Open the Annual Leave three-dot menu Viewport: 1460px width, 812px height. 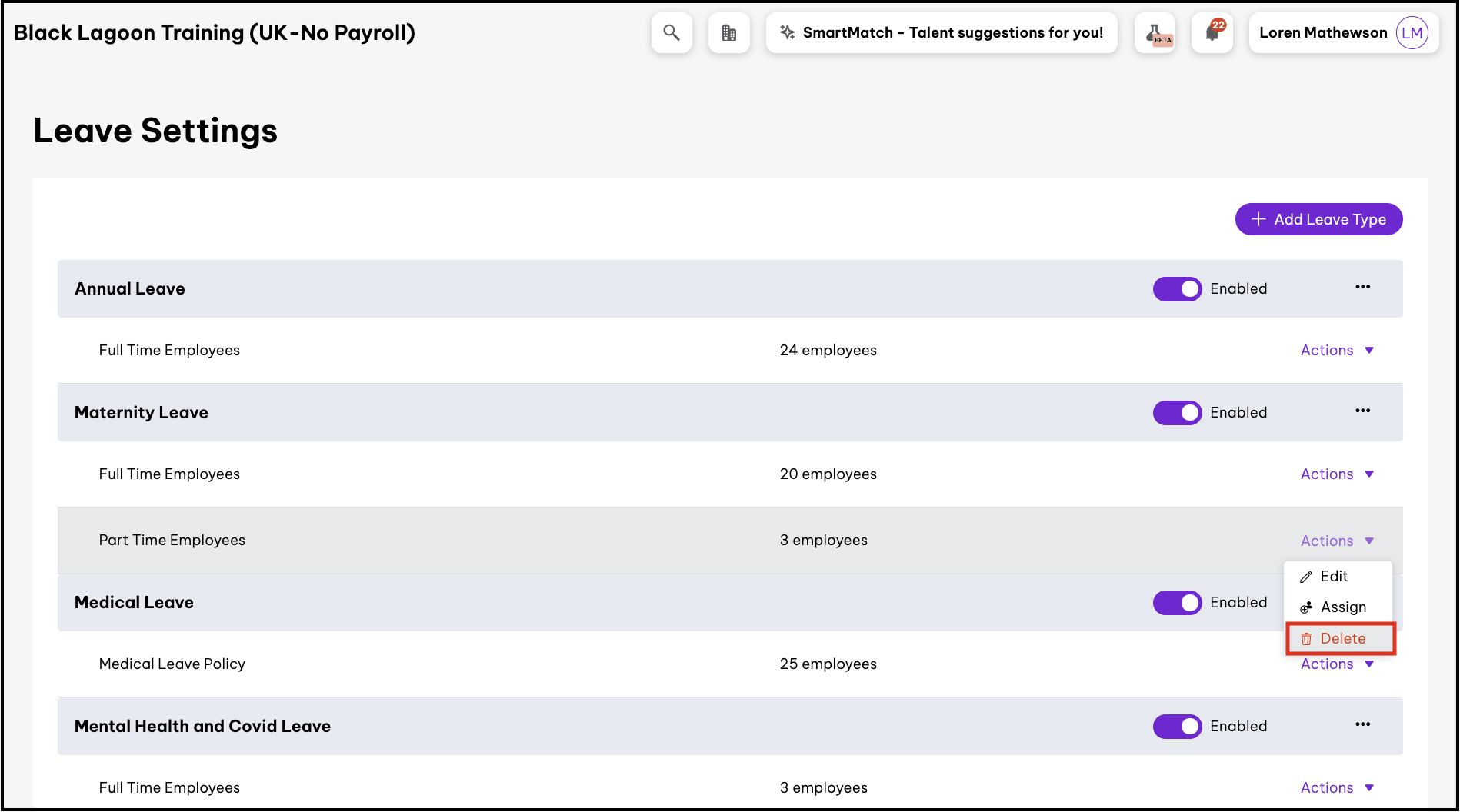[x=1362, y=287]
